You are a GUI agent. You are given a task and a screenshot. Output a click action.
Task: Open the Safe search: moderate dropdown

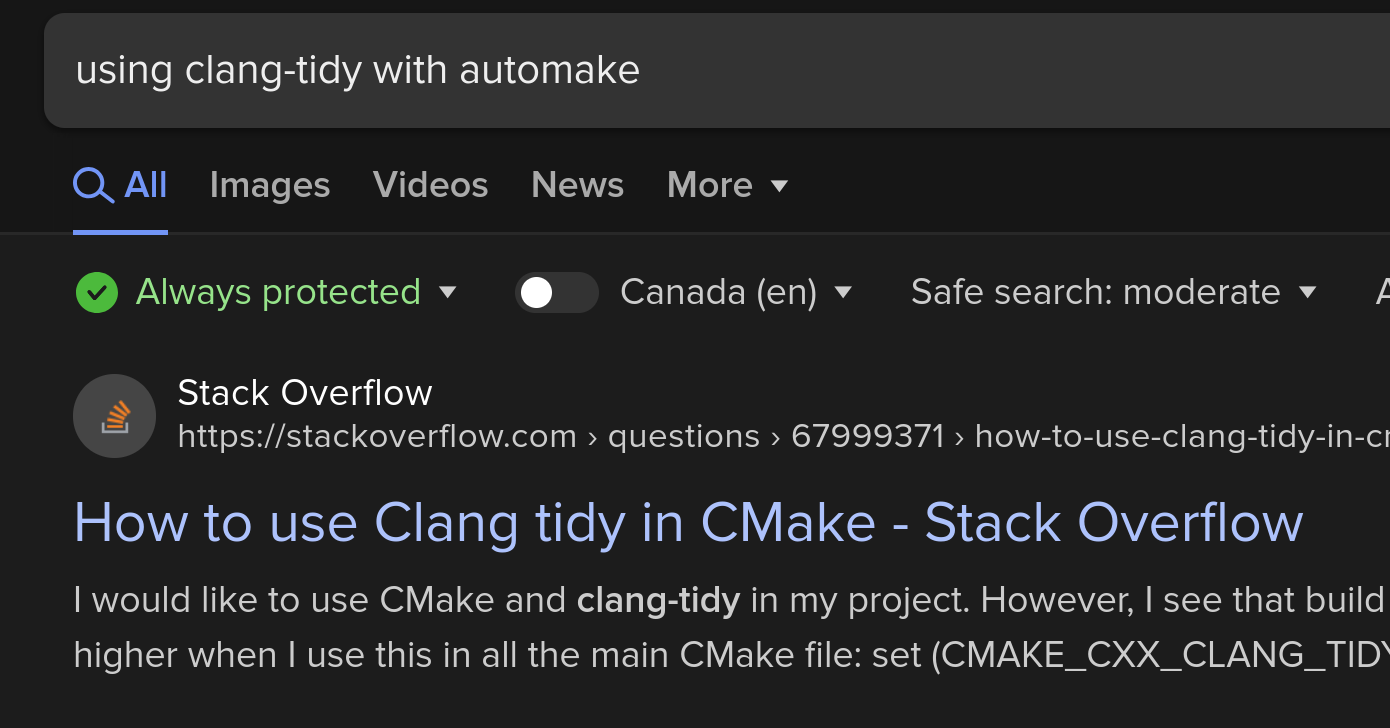point(1095,292)
